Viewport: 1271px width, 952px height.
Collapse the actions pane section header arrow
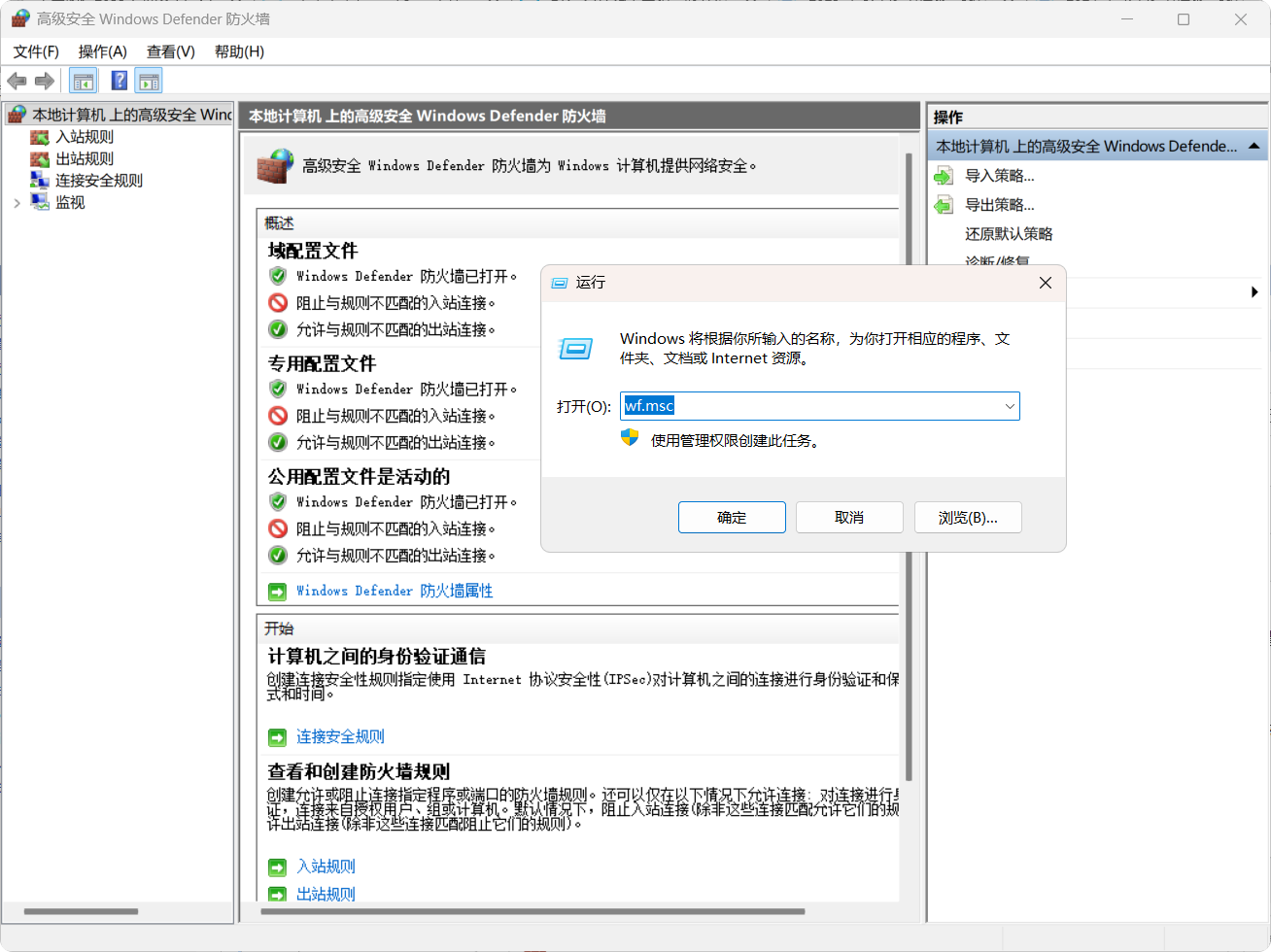pyautogui.click(x=1254, y=146)
